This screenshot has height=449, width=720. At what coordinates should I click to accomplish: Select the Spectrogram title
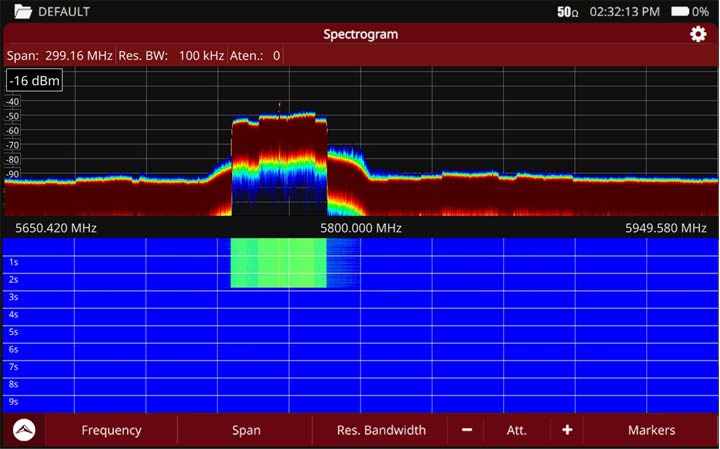(x=360, y=34)
